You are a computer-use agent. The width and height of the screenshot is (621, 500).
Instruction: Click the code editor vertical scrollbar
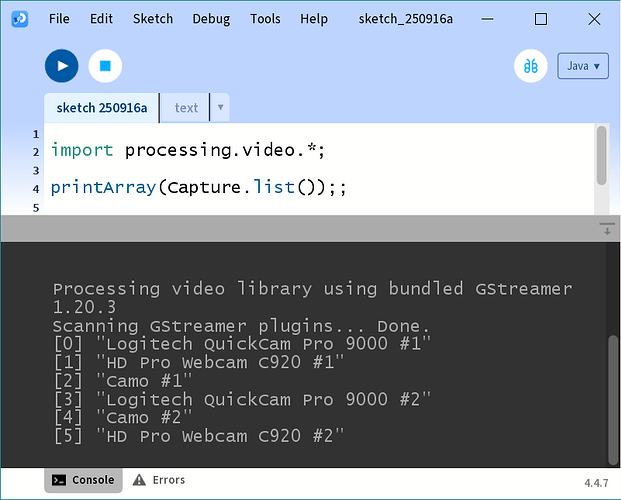pyautogui.click(x=602, y=156)
